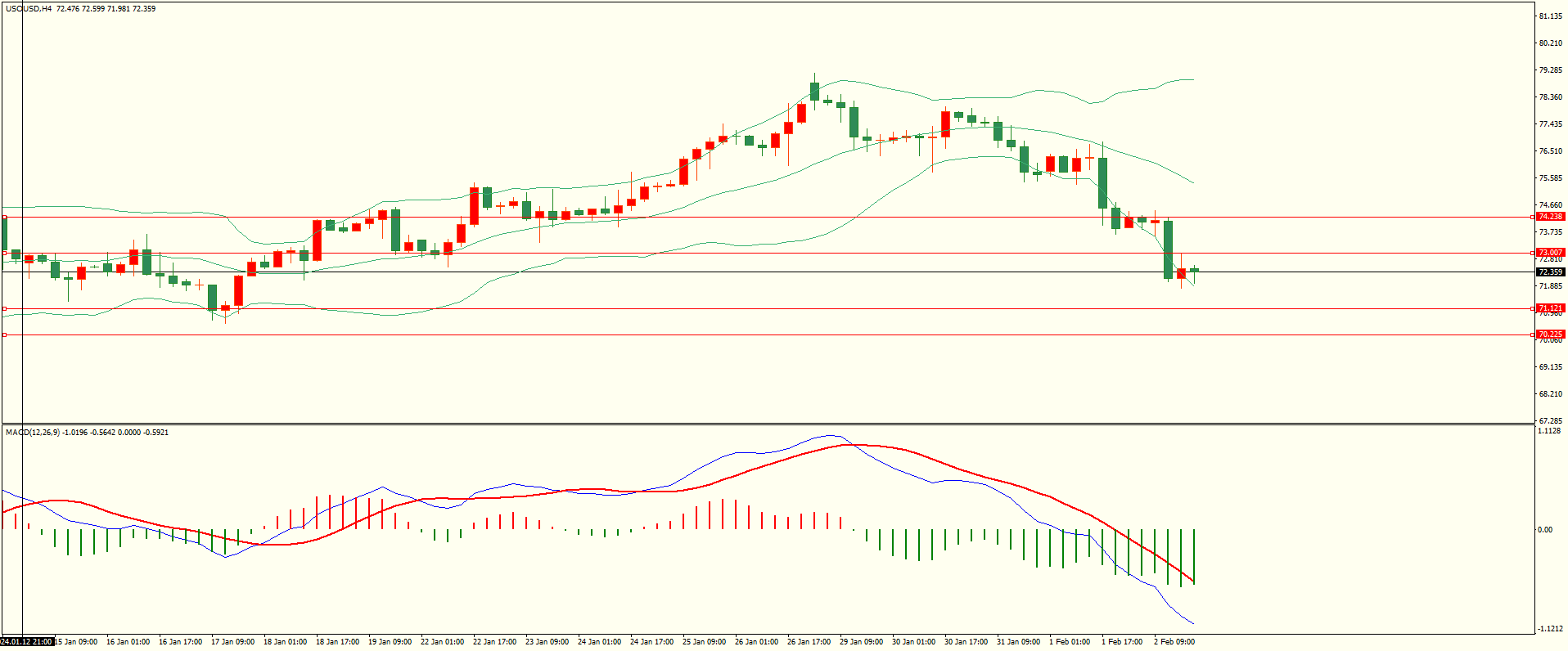Click the red 71.121 price level tag

[x=1550, y=308]
